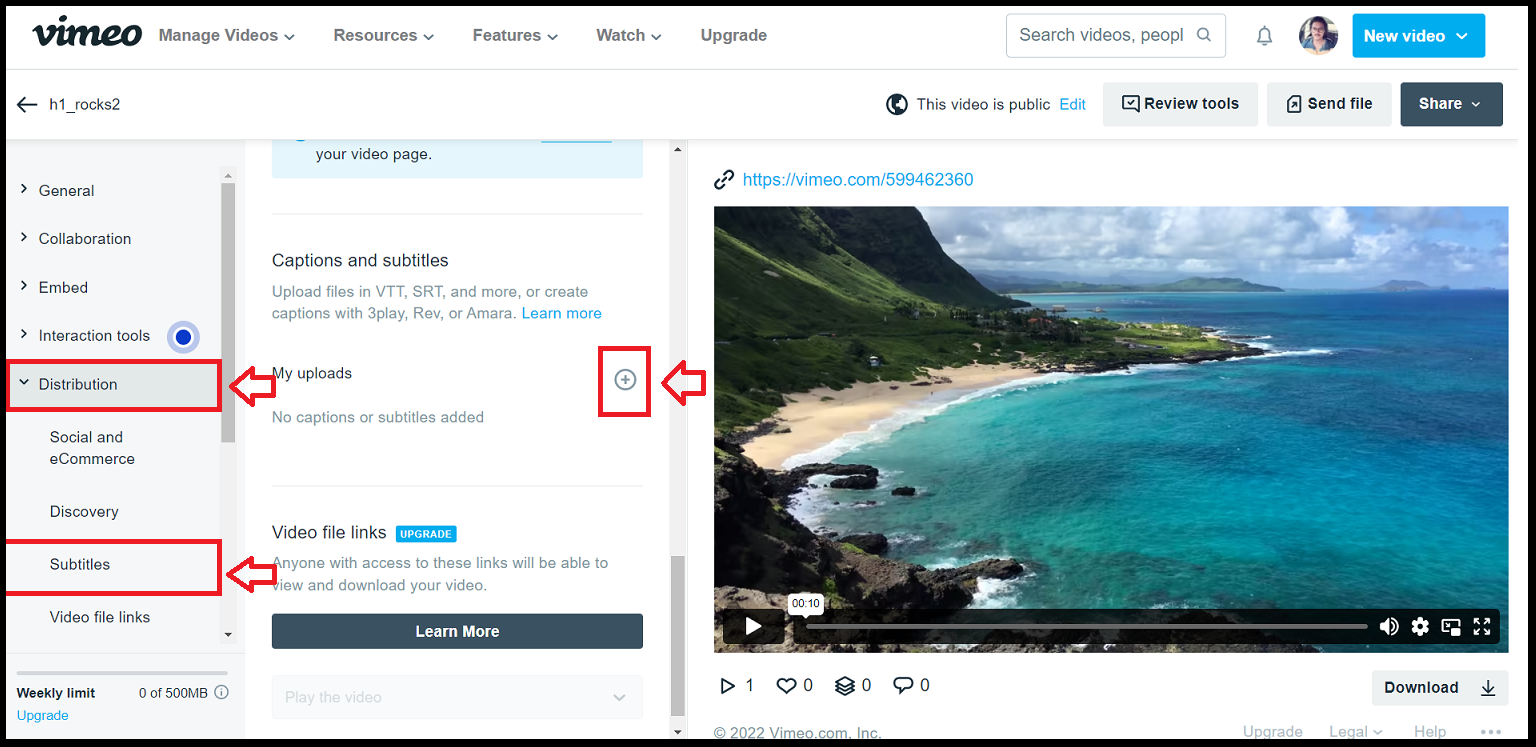Open the Manage Videos menu
Image resolution: width=1536 pixels, height=747 pixels.
(x=227, y=35)
